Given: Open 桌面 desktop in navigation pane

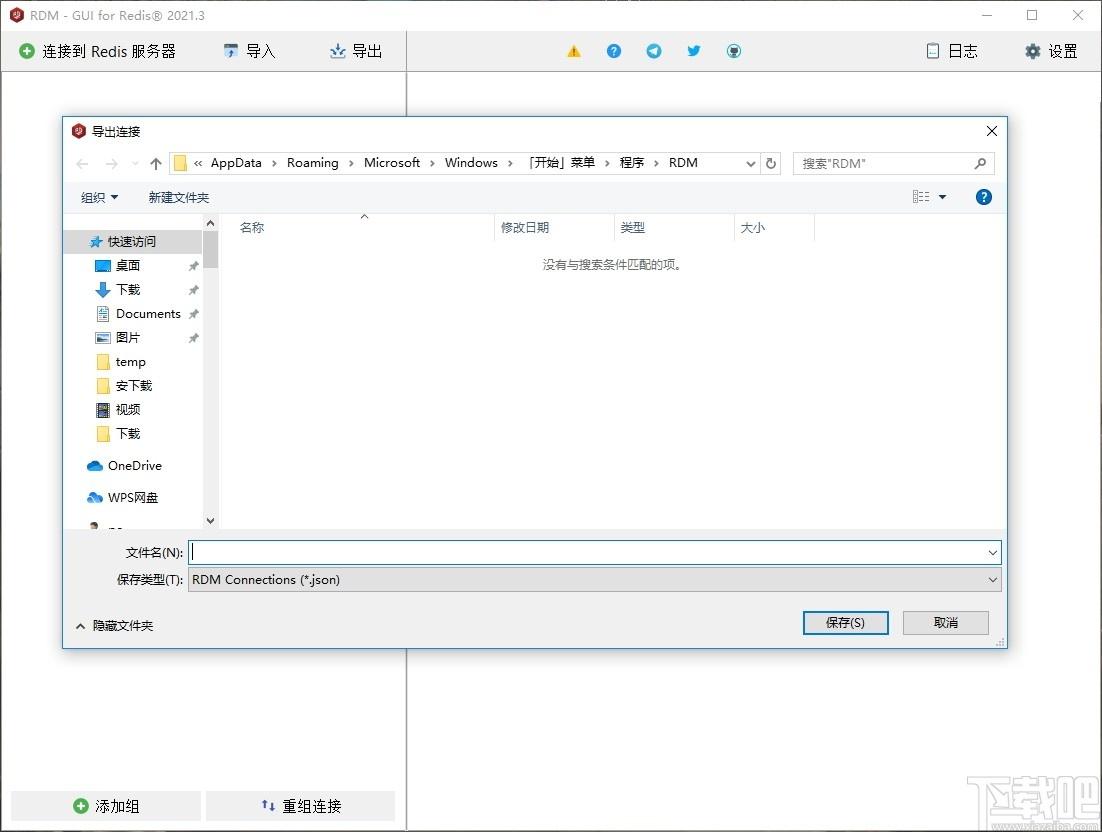Looking at the screenshot, I should point(128,266).
